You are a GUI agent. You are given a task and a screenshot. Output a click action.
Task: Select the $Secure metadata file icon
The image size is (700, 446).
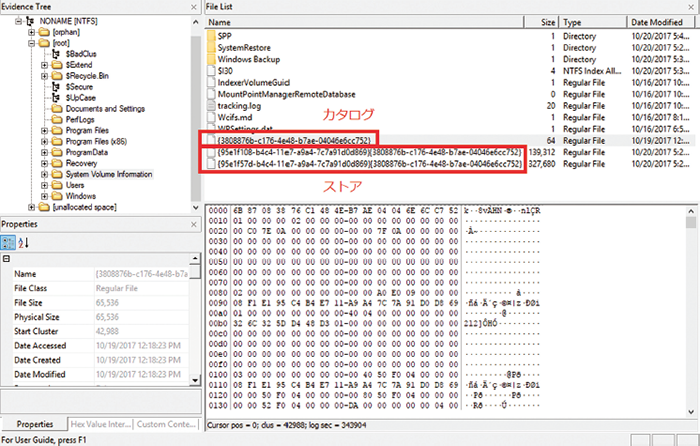tap(57, 87)
